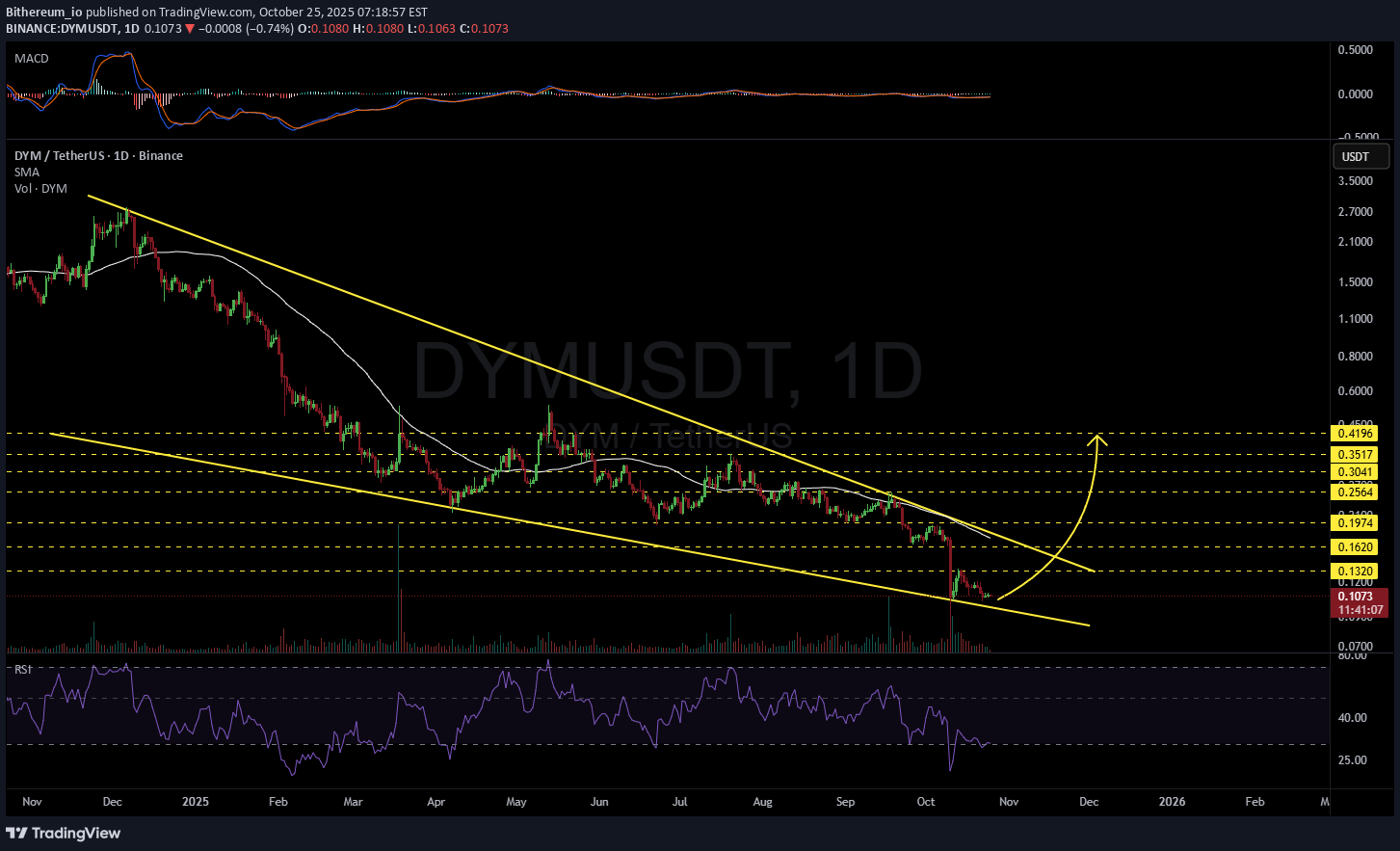Viewport: 1400px width, 851px height.
Task: Click the TradingView logo icon
Action: click(16, 833)
